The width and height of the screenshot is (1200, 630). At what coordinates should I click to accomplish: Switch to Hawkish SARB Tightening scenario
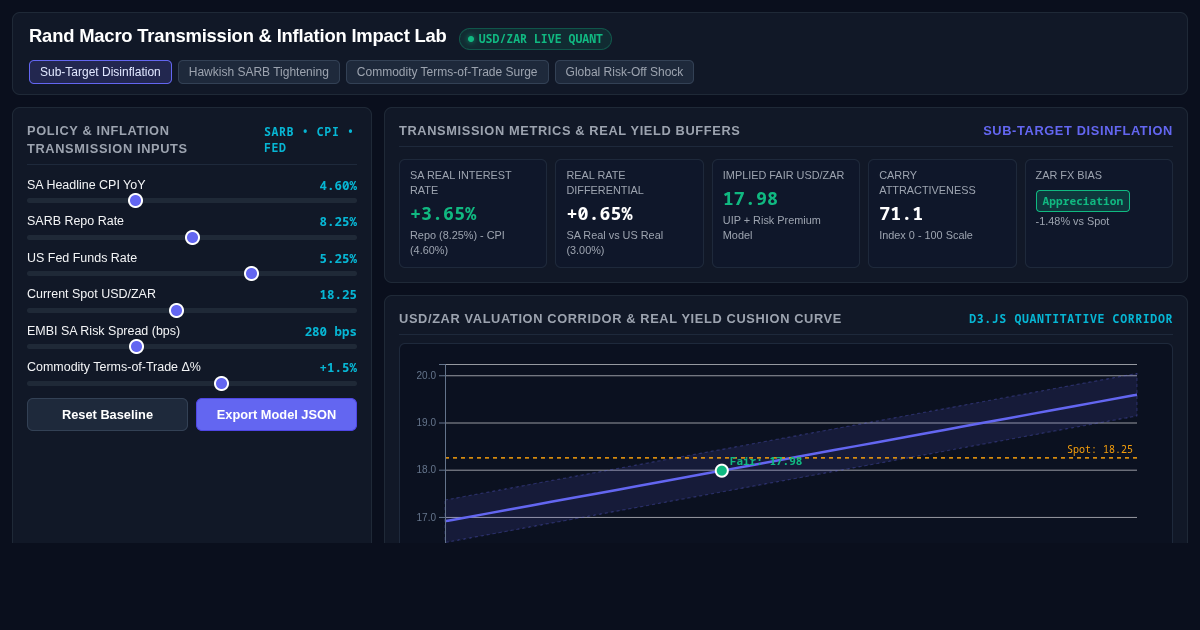click(259, 72)
